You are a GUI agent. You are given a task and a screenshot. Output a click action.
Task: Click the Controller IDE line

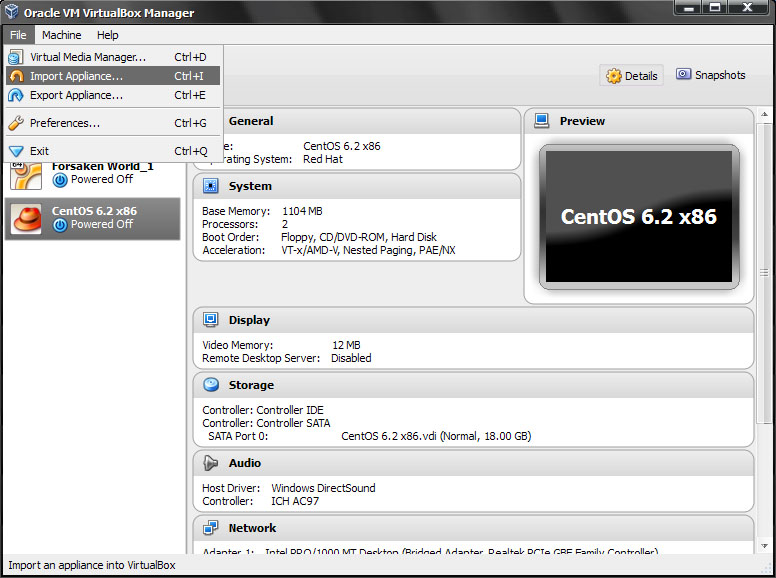coord(263,410)
